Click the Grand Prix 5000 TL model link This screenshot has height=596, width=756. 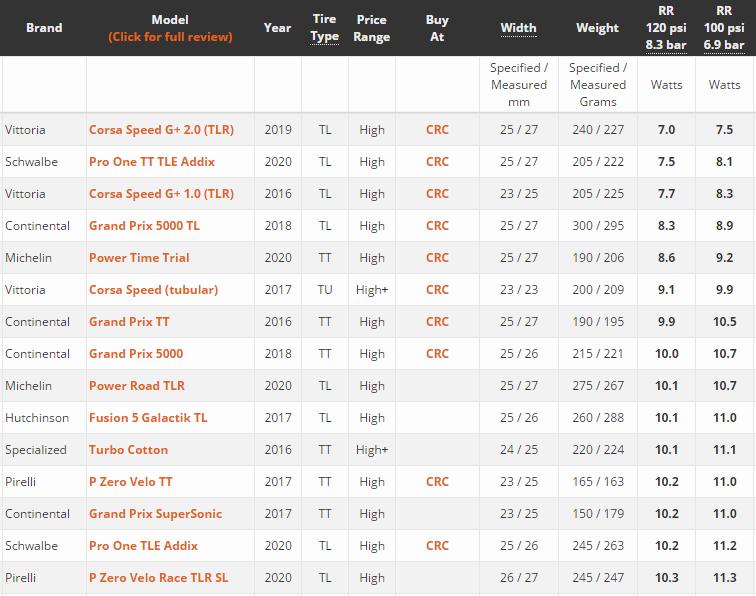tap(144, 226)
